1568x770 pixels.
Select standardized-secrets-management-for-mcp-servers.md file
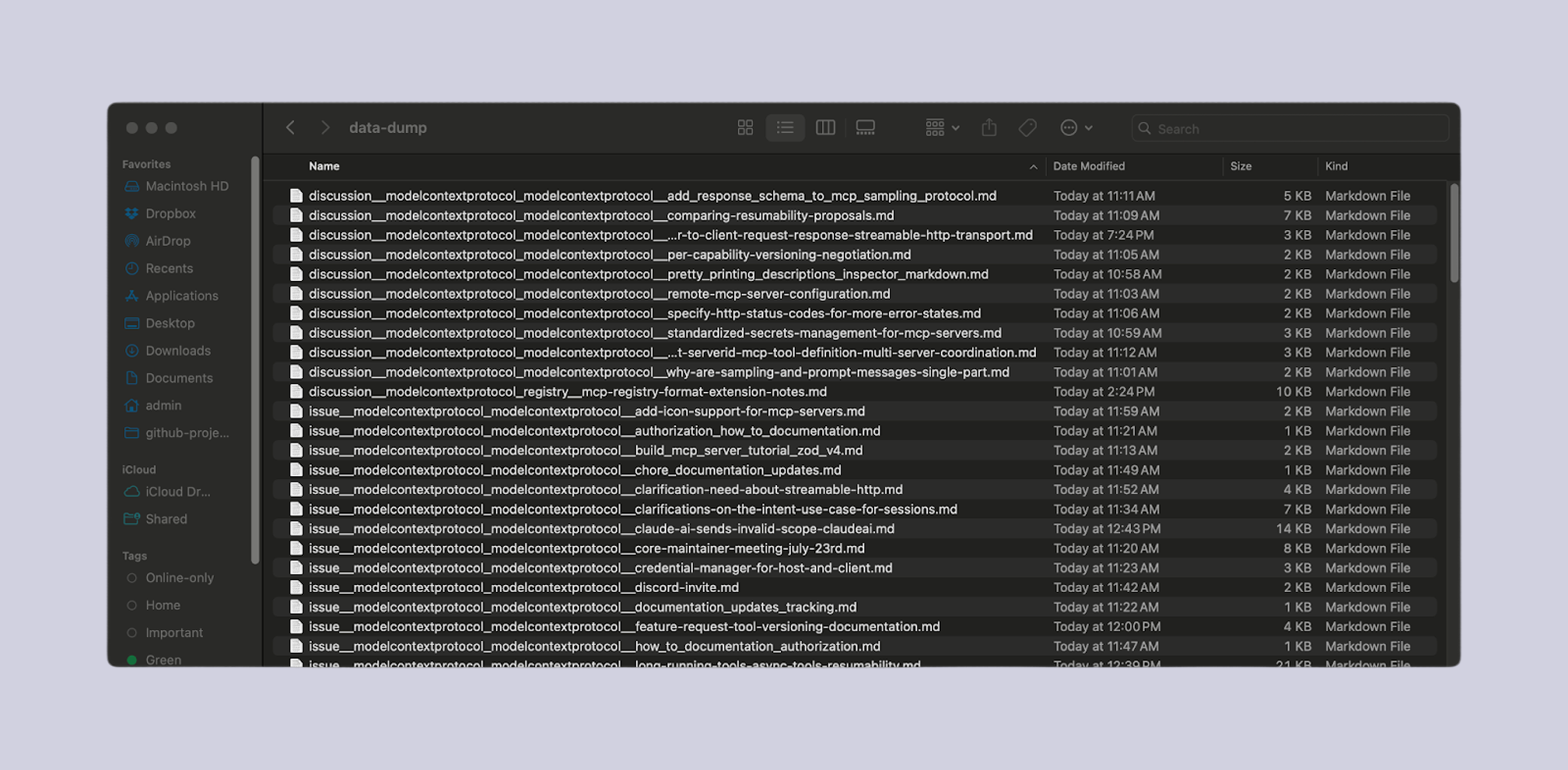[x=855, y=333]
